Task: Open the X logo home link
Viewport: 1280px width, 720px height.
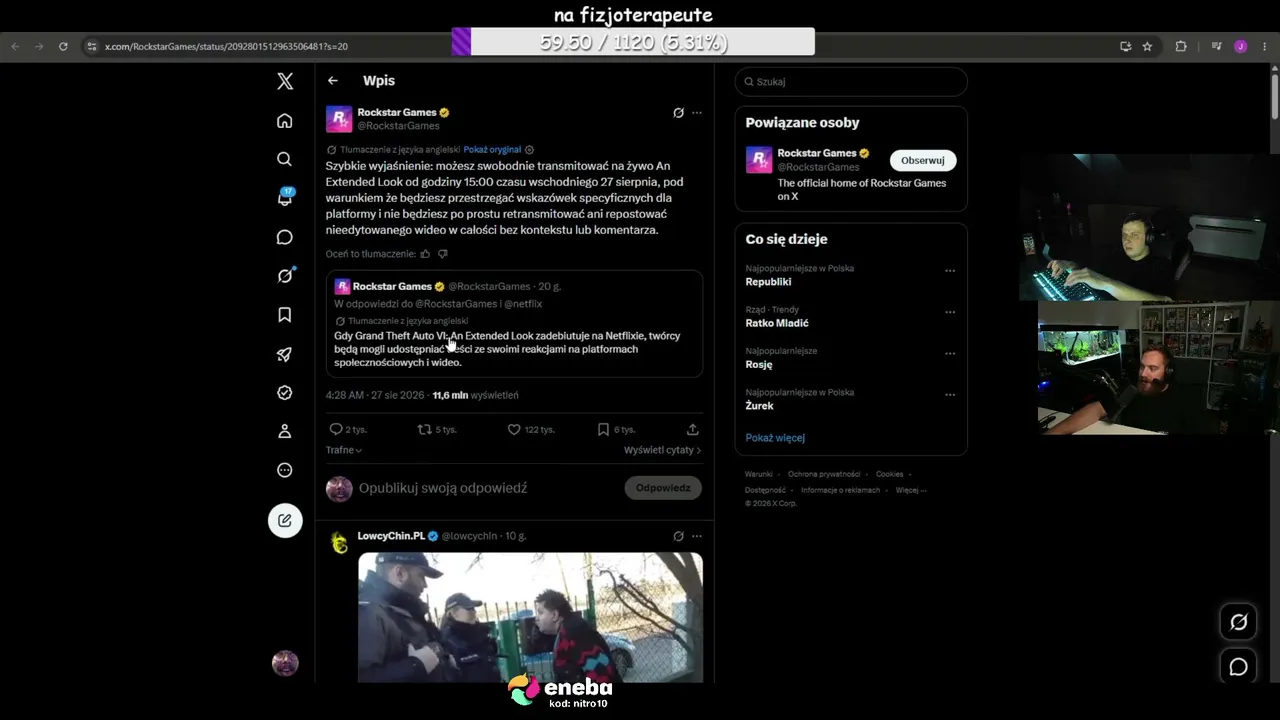Action: pyautogui.click(x=285, y=82)
